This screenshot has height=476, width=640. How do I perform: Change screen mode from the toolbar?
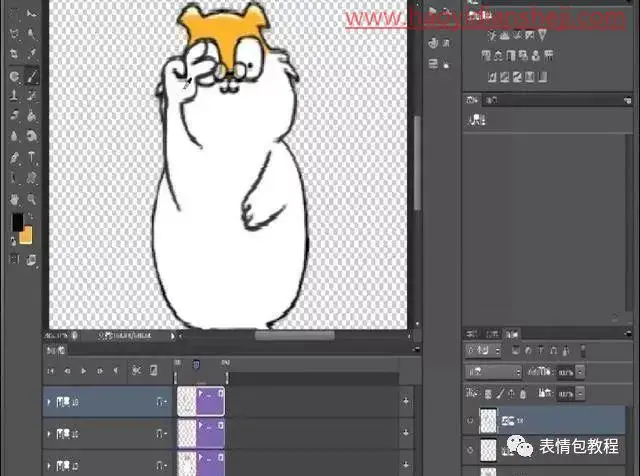tap(31, 260)
